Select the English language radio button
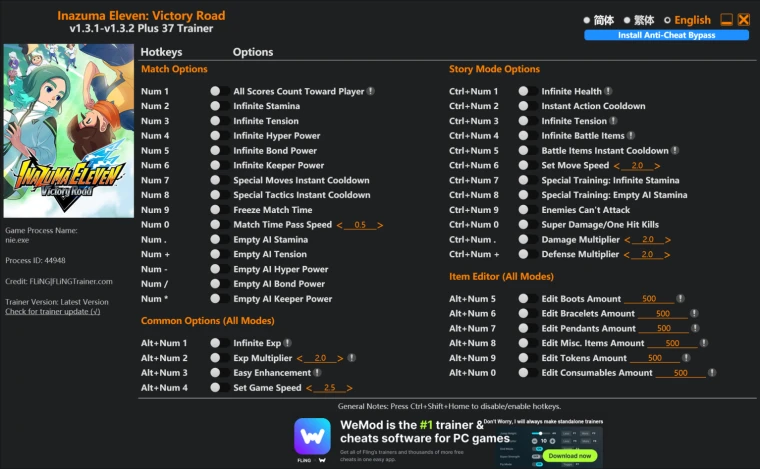 pos(668,20)
